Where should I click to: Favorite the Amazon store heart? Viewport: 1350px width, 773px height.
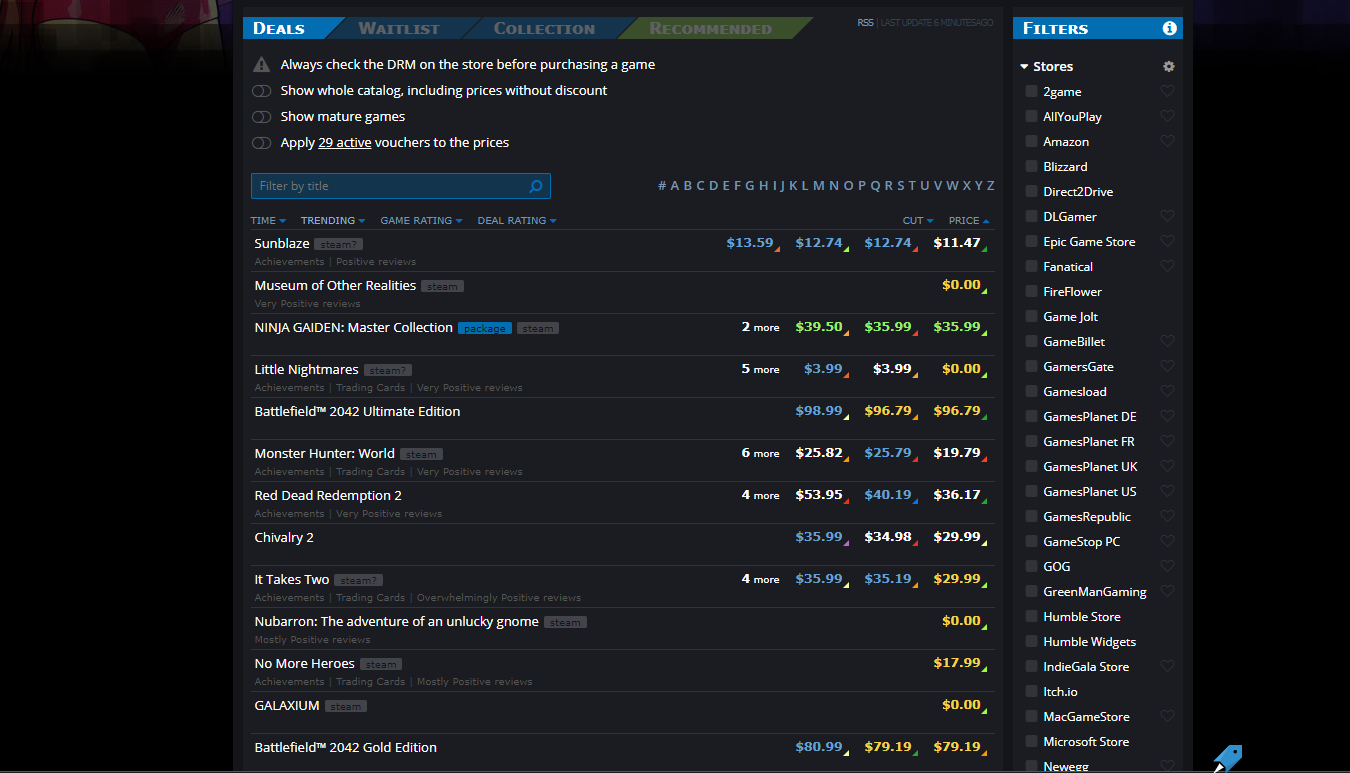pyautogui.click(x=1166, y=141)
